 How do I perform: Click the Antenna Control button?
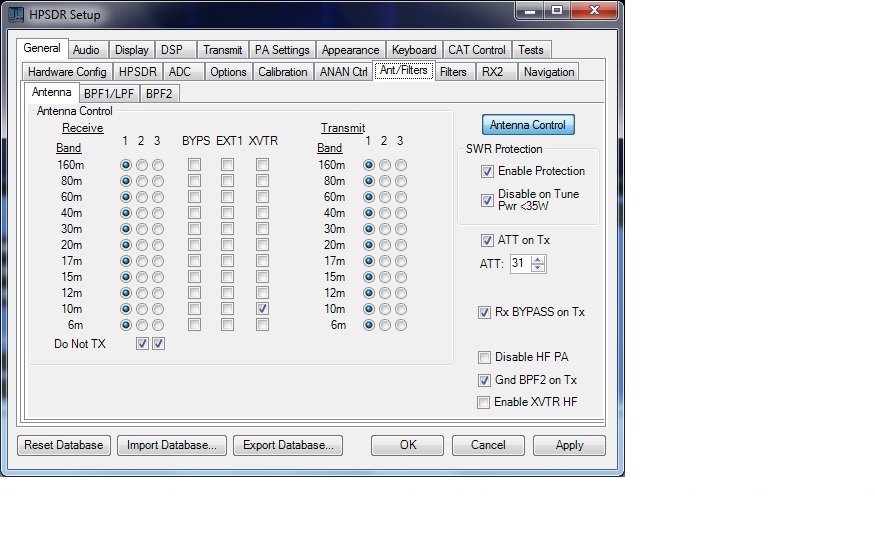click(x=528, y=125)
